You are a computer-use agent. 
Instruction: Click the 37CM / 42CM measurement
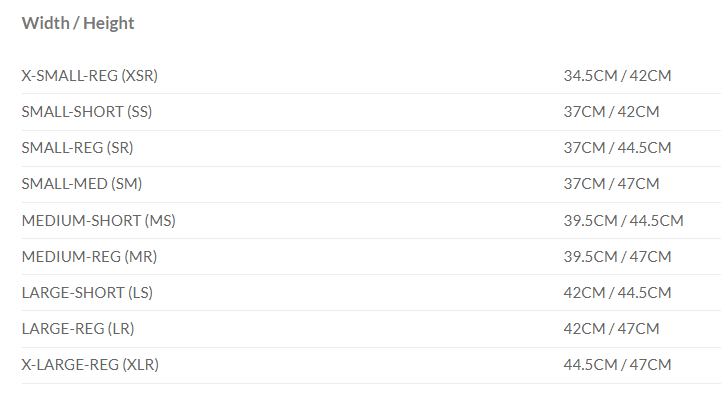611,111
